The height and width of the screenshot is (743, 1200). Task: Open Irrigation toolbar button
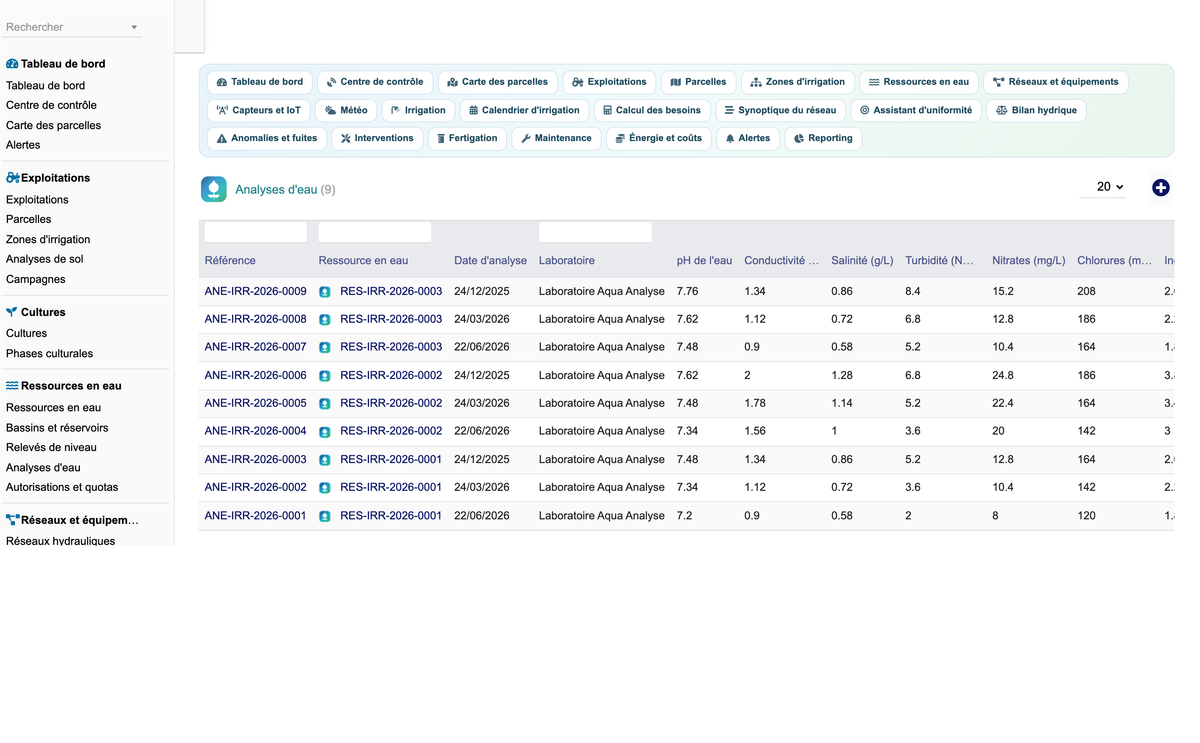click(x=418, y=110)
